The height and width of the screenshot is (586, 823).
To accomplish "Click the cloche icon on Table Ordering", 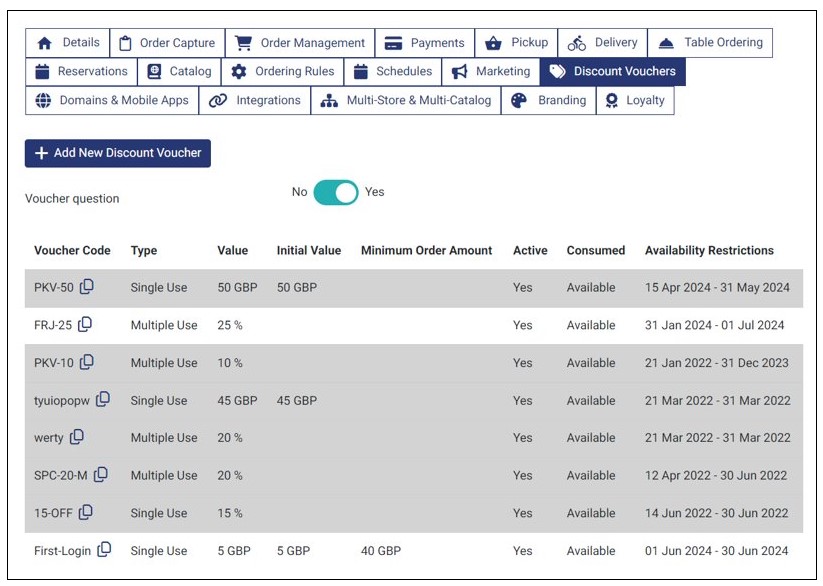I will (666, 43).
